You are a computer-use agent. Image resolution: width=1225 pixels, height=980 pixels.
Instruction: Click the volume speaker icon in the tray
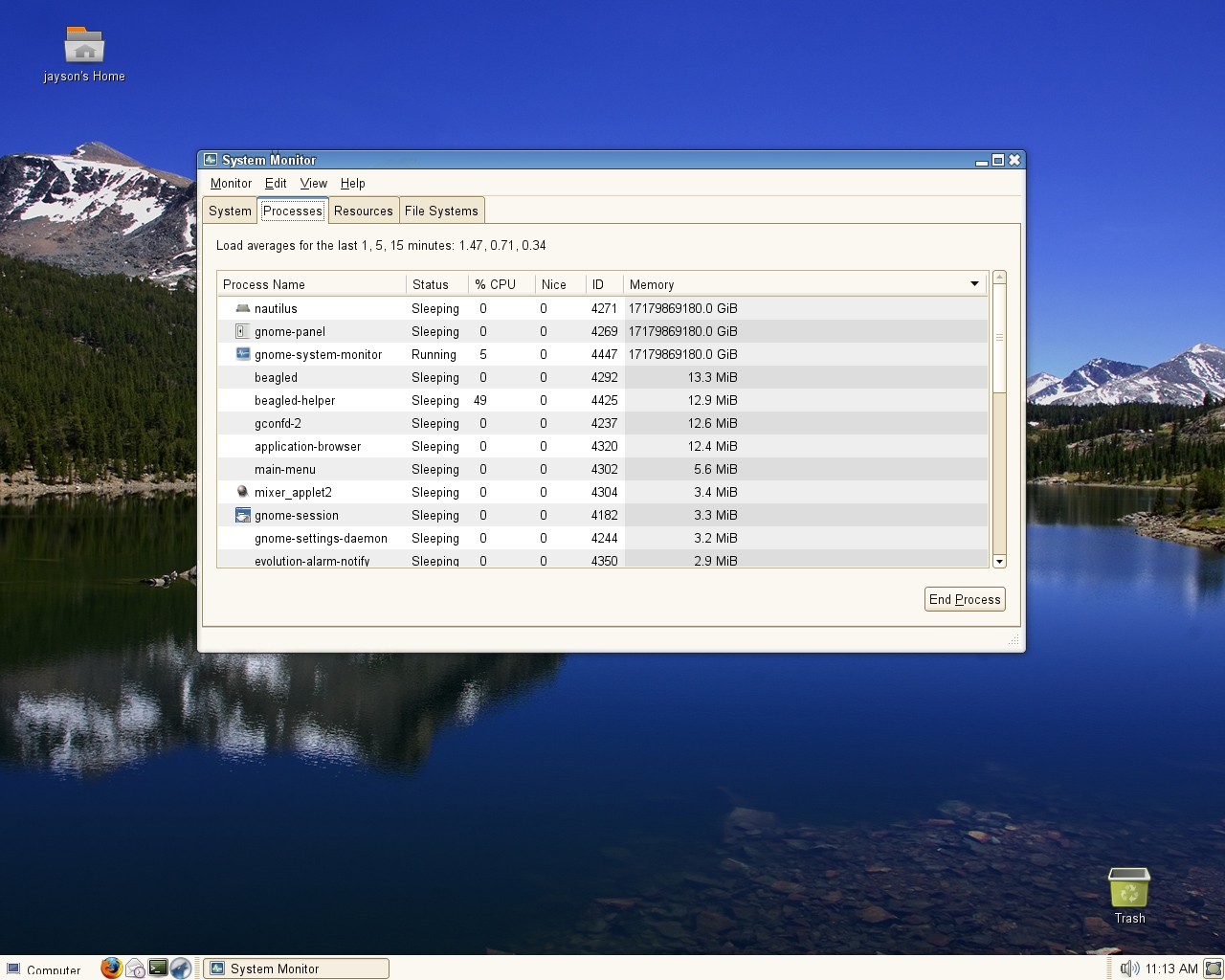click(x=1129, y=969)
